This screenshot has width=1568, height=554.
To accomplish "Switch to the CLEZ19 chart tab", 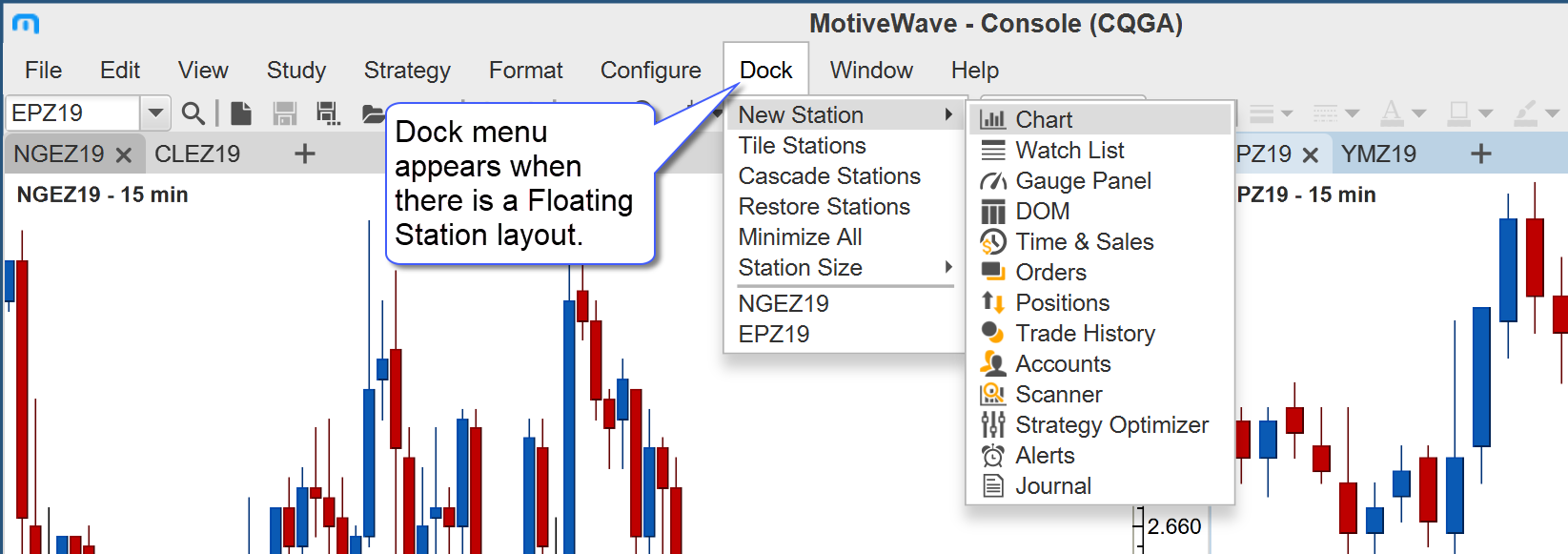I will click(x=197, y=154).
